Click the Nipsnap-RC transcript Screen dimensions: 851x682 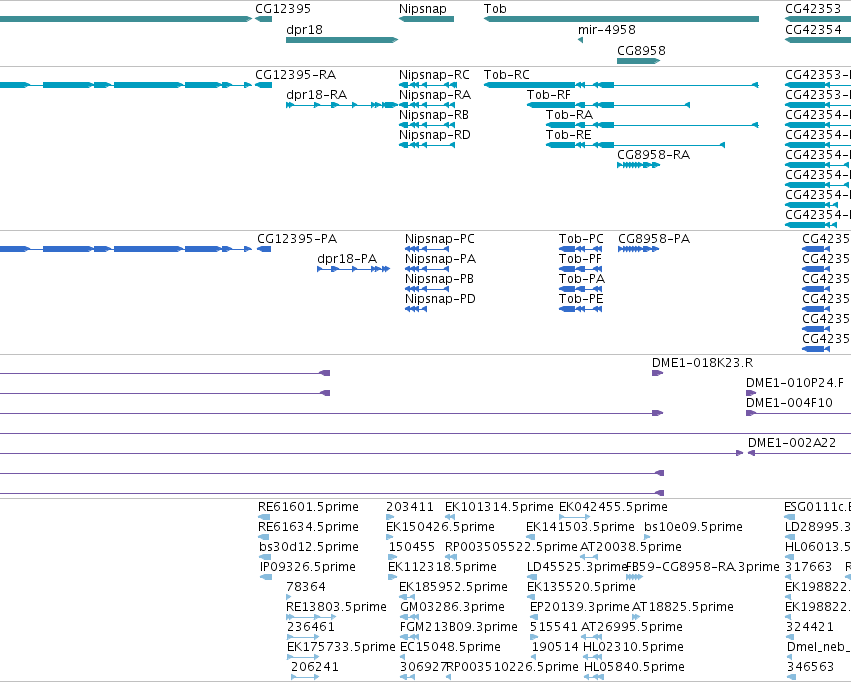[x=428, y=85]
